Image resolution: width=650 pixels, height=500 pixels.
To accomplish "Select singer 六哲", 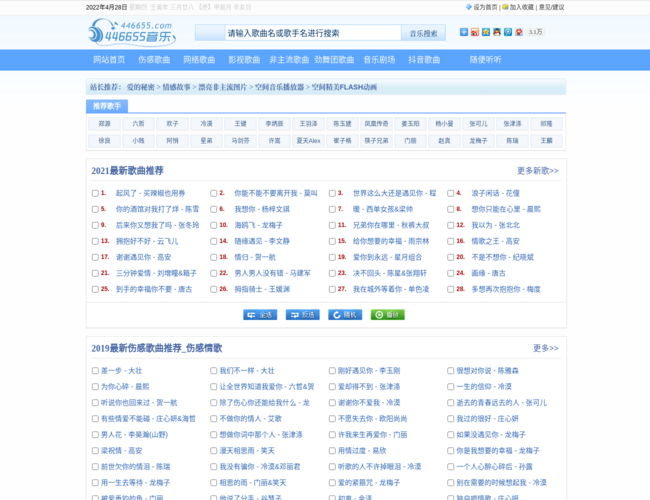I will pos(138,124).
